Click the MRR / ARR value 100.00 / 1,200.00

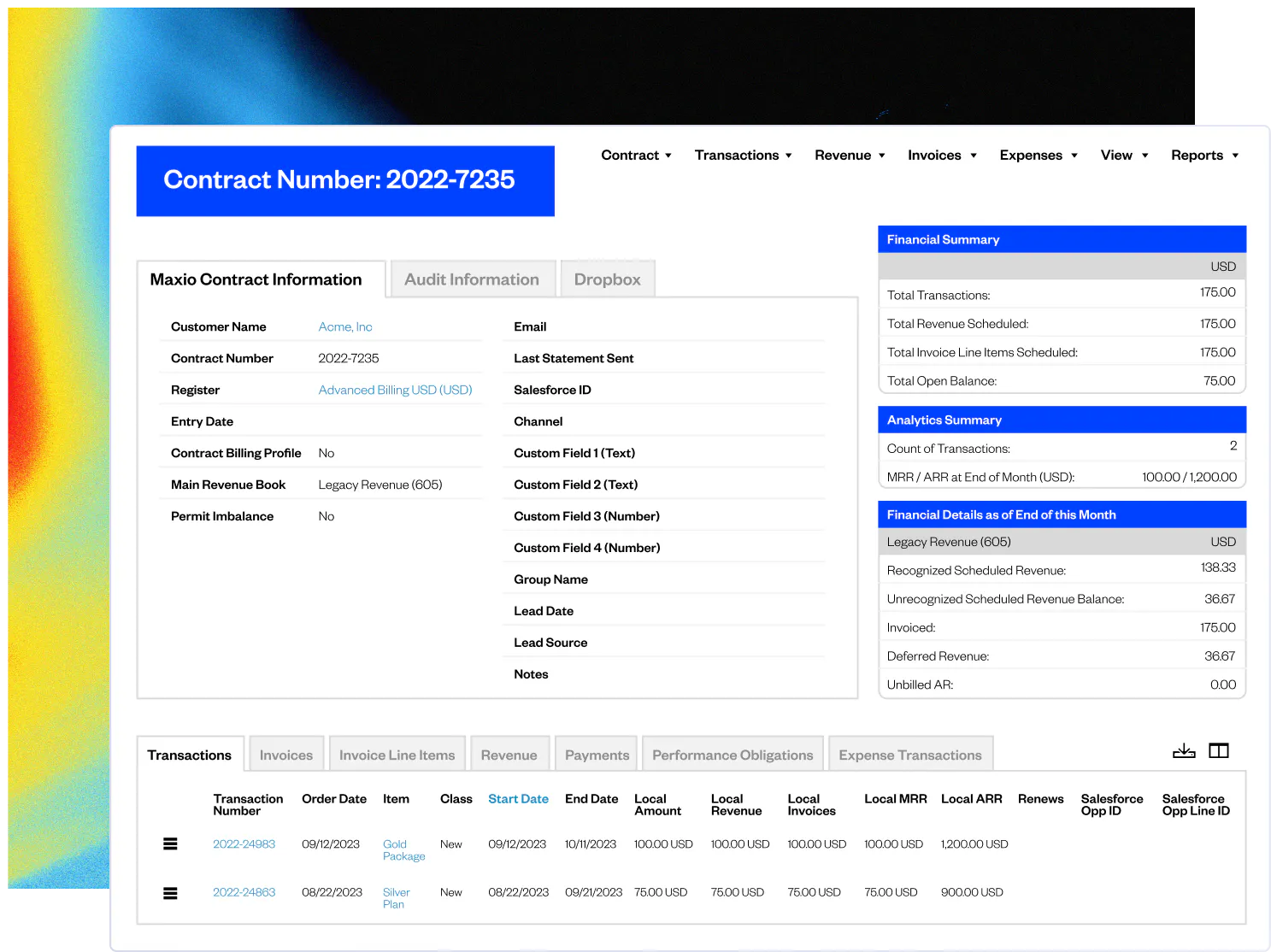[x=1189, y=478]
